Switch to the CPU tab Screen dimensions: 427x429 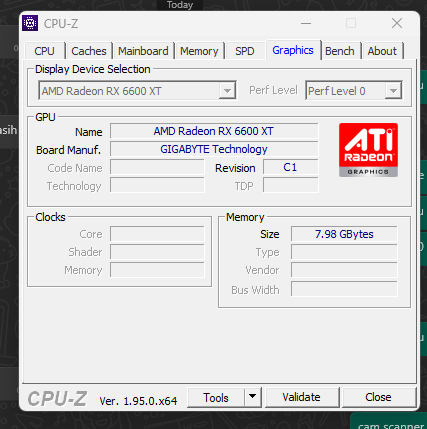[44, 51]
